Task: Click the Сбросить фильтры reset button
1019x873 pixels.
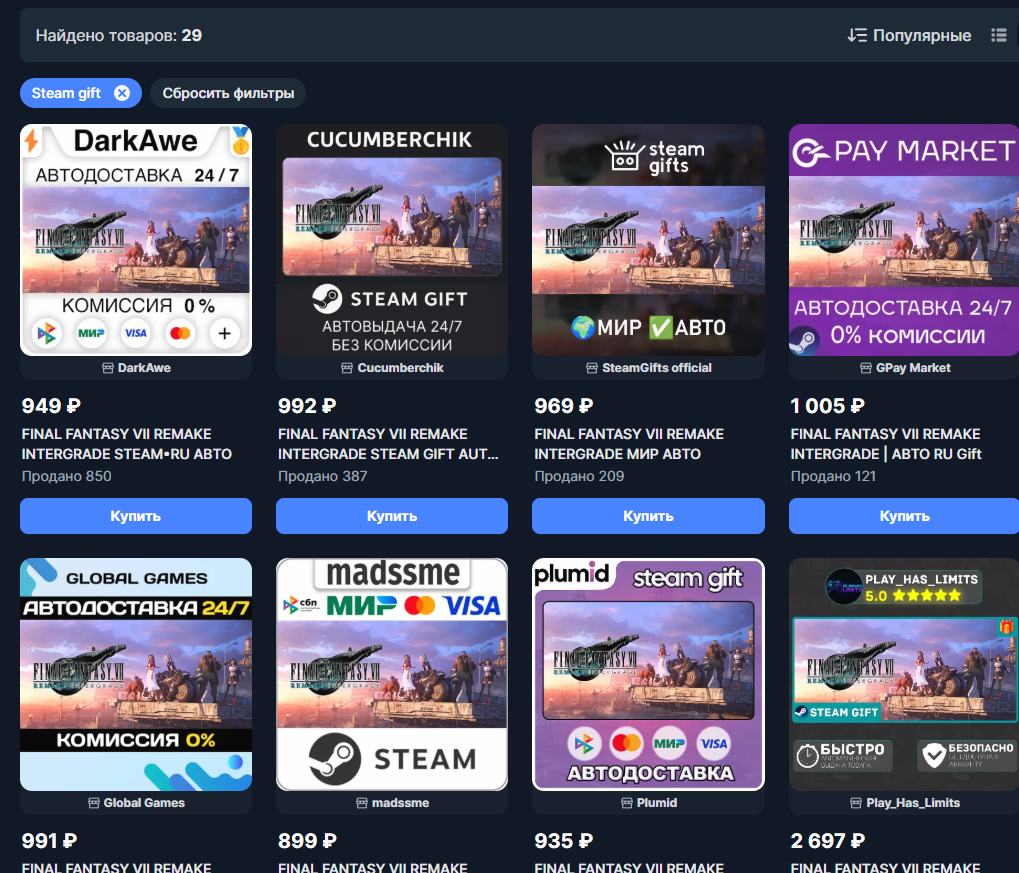Action: coord(228,93)
